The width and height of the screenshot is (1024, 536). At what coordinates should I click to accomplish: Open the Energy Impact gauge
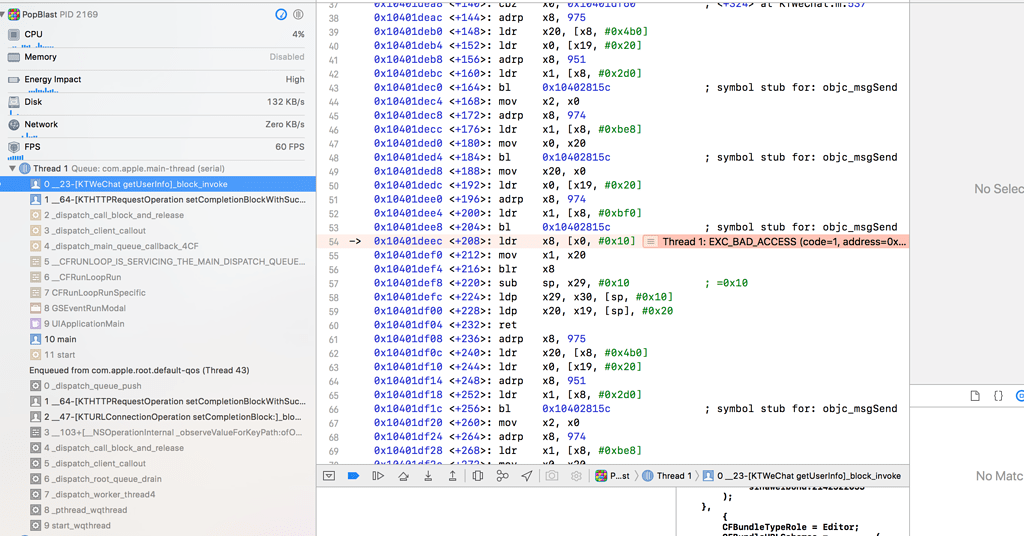157,82
